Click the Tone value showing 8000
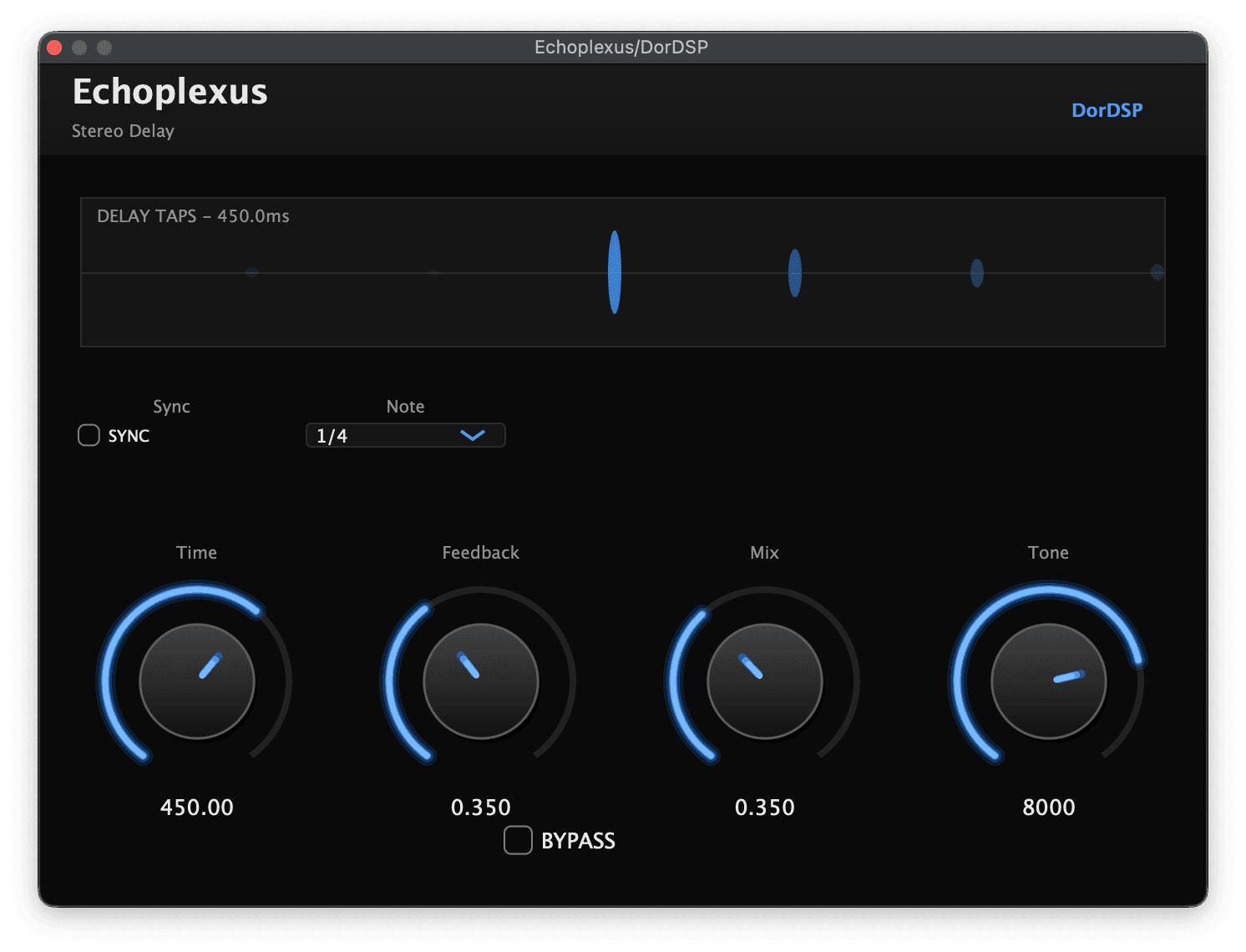 coord(1049,808)
